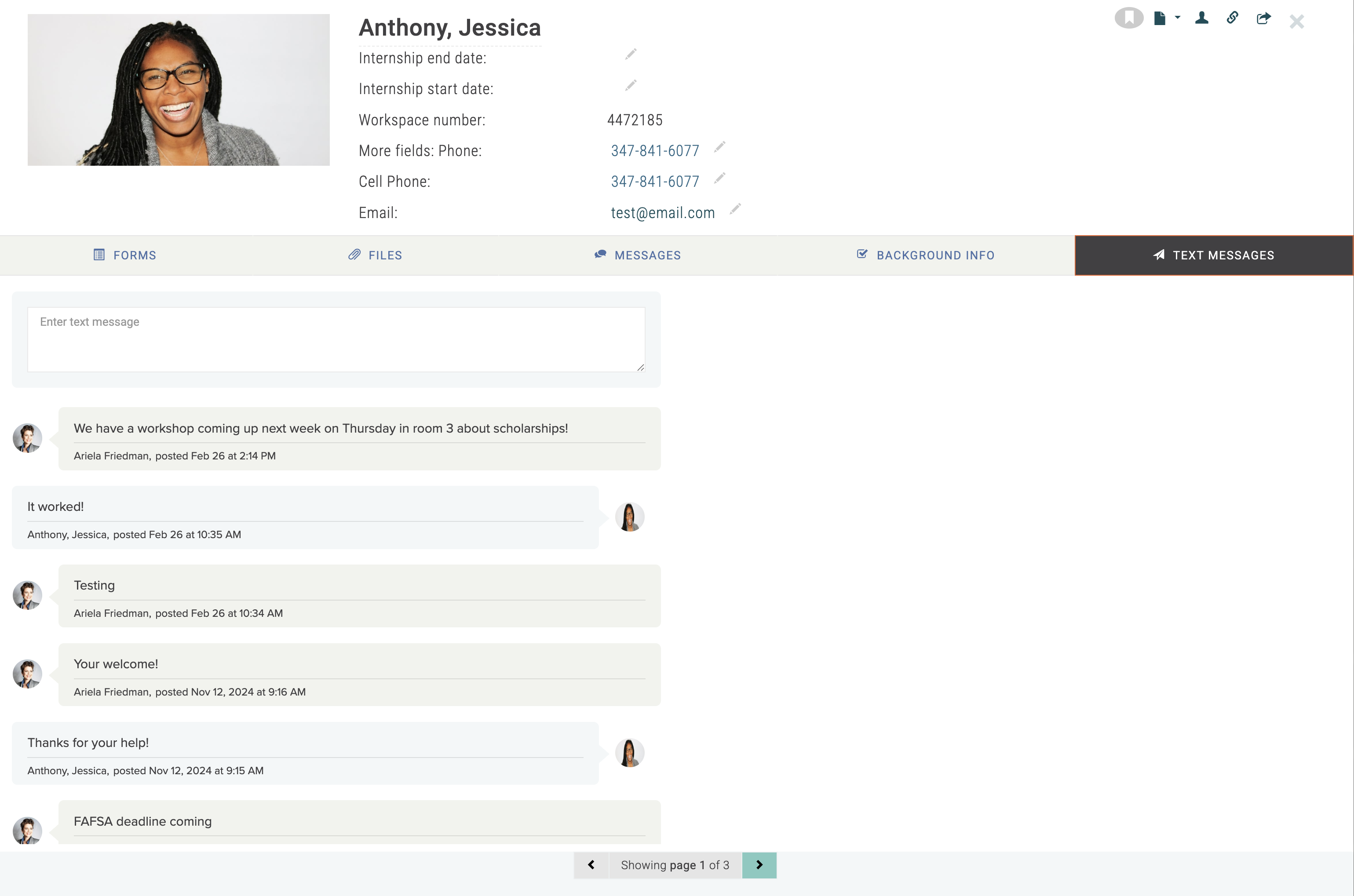The image size is (1354, 896).
Task: Edit Cell Phone pencil icon
Action: (x=719, y=178)
